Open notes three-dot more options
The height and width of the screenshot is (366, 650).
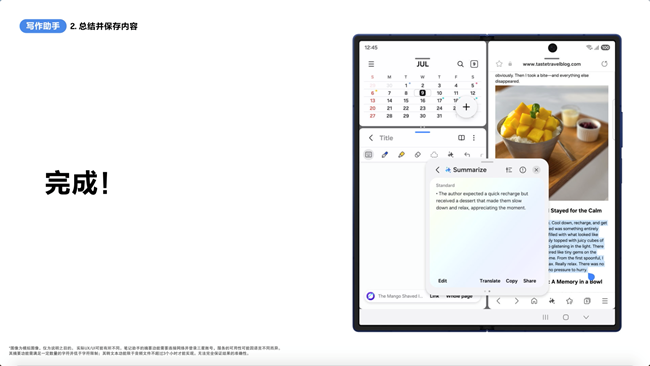(x=474, y=138)
